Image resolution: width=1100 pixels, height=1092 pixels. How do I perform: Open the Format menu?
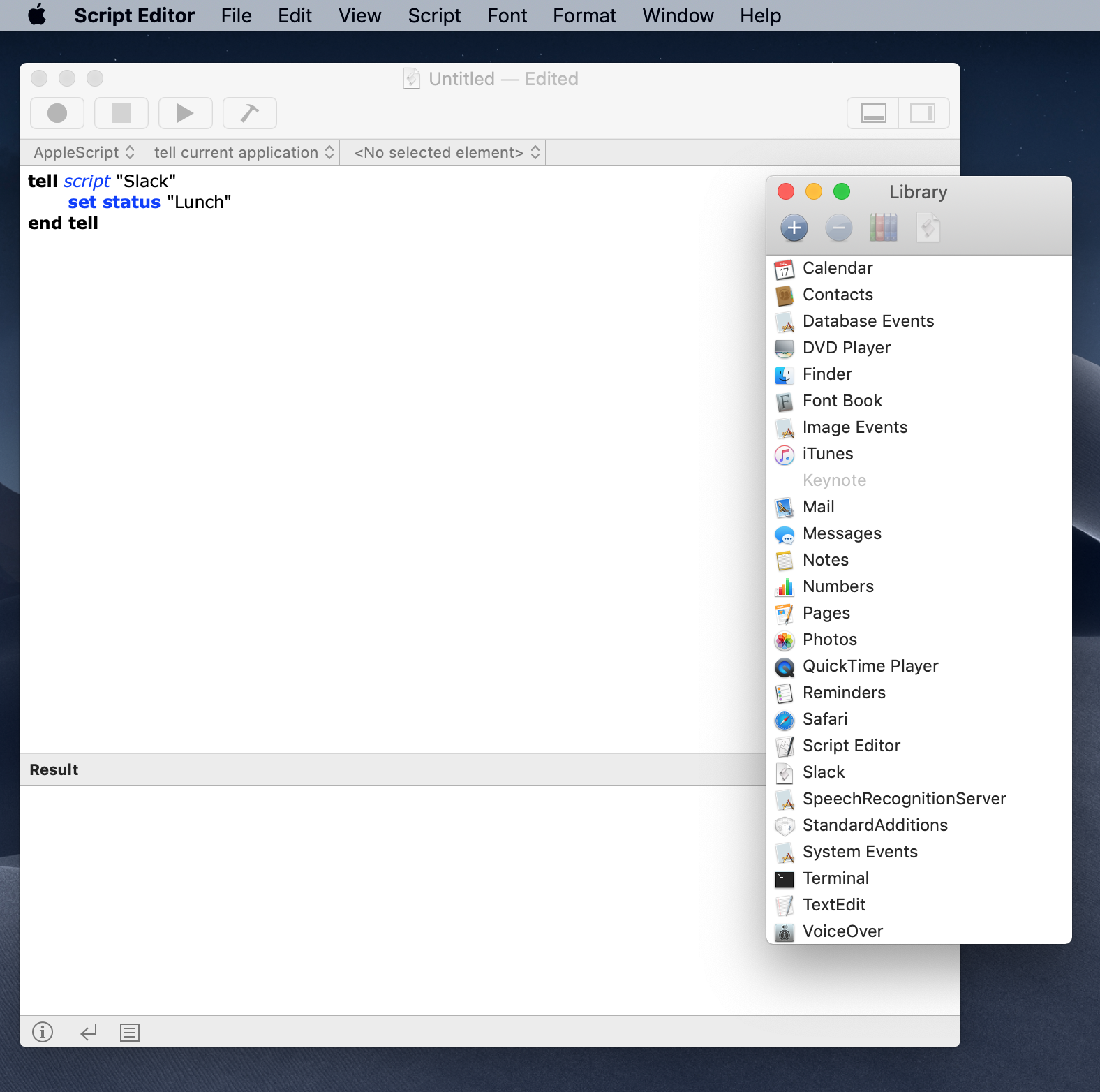[x=585, y=15]
